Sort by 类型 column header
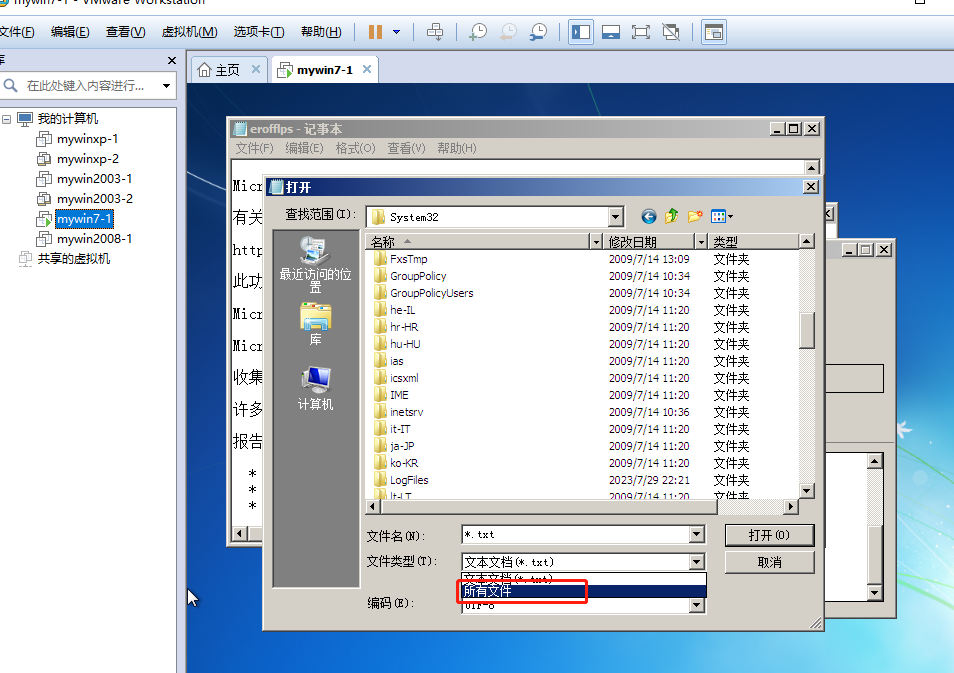Viewport: 954px width, 673px height. [x=753, y=242]
